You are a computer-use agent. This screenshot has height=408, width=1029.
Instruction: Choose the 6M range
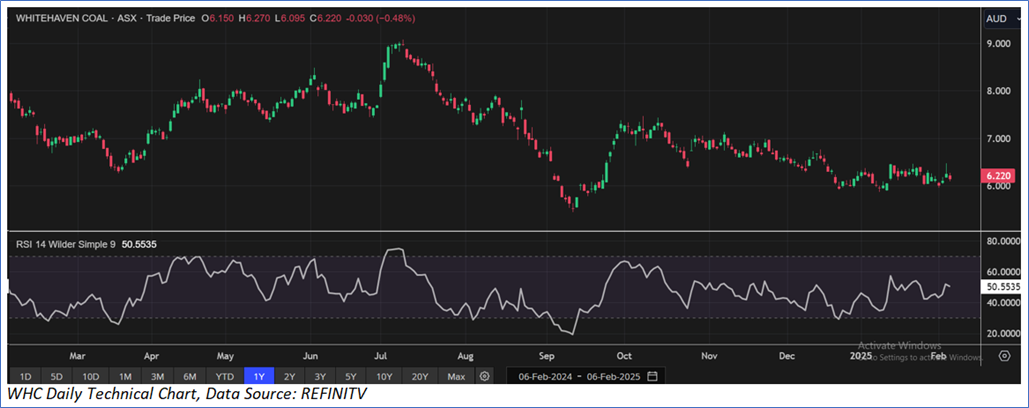coord(190,377)
